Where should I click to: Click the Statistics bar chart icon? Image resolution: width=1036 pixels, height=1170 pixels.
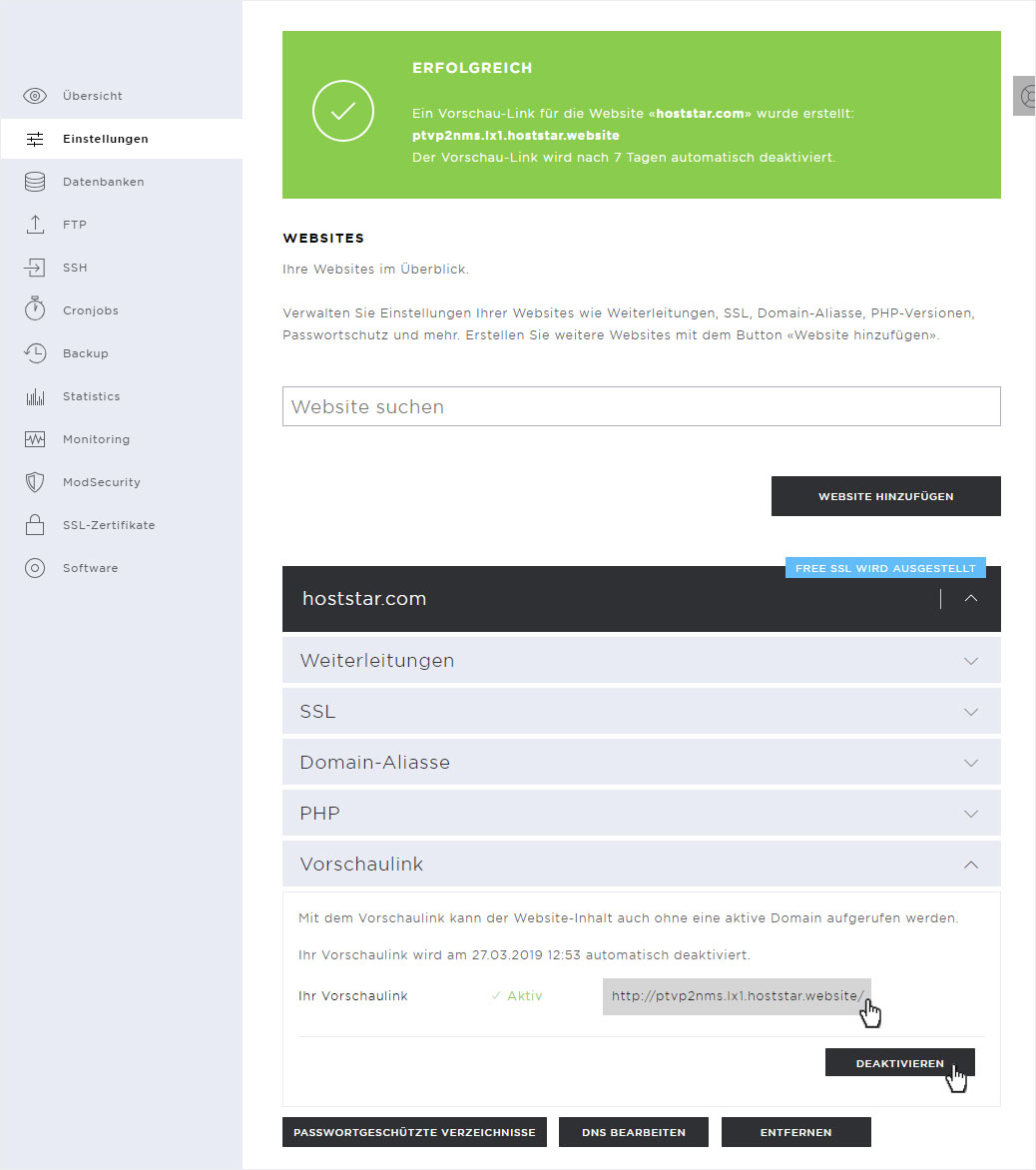pos(35,397)
